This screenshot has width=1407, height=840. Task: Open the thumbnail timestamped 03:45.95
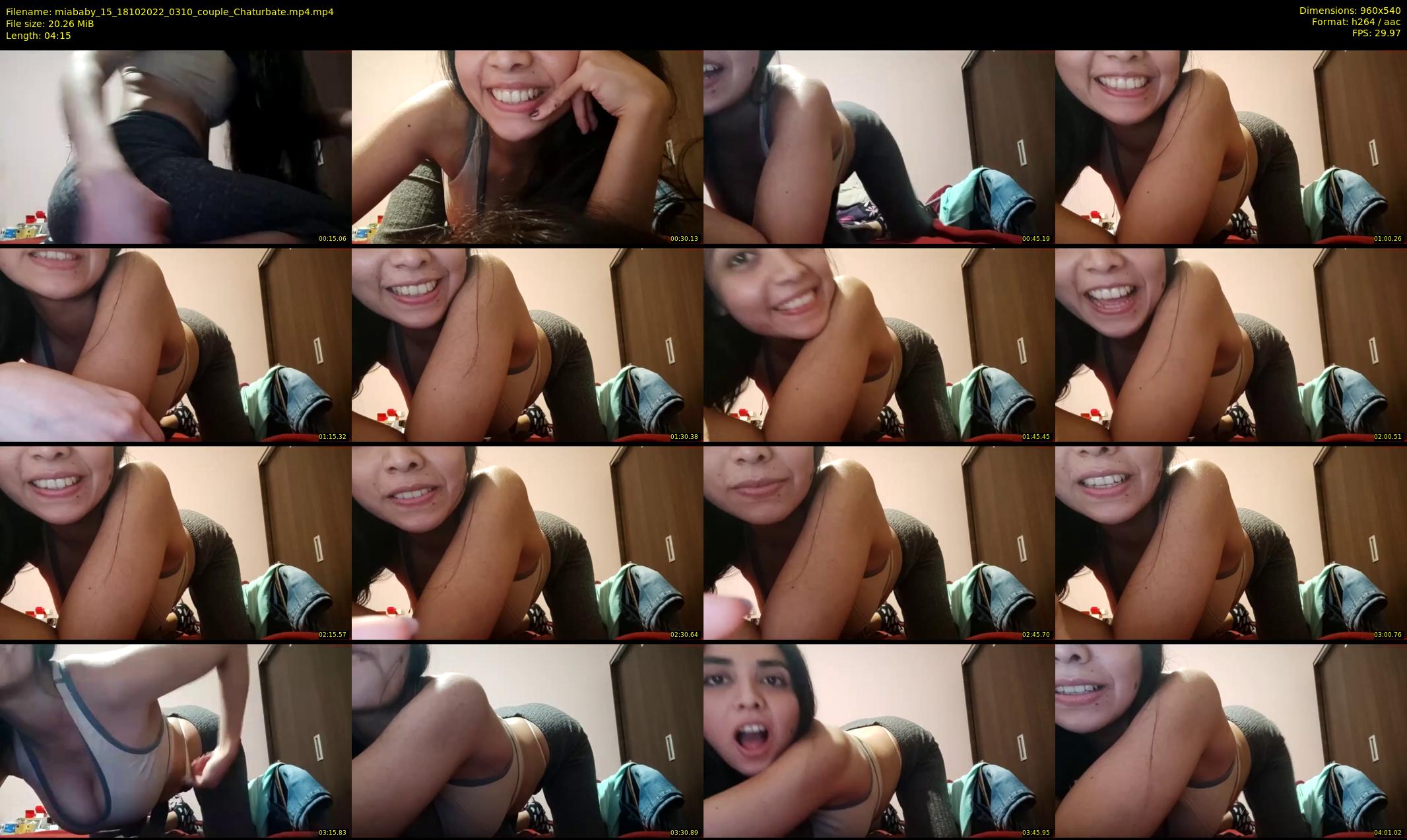[878, 740]
